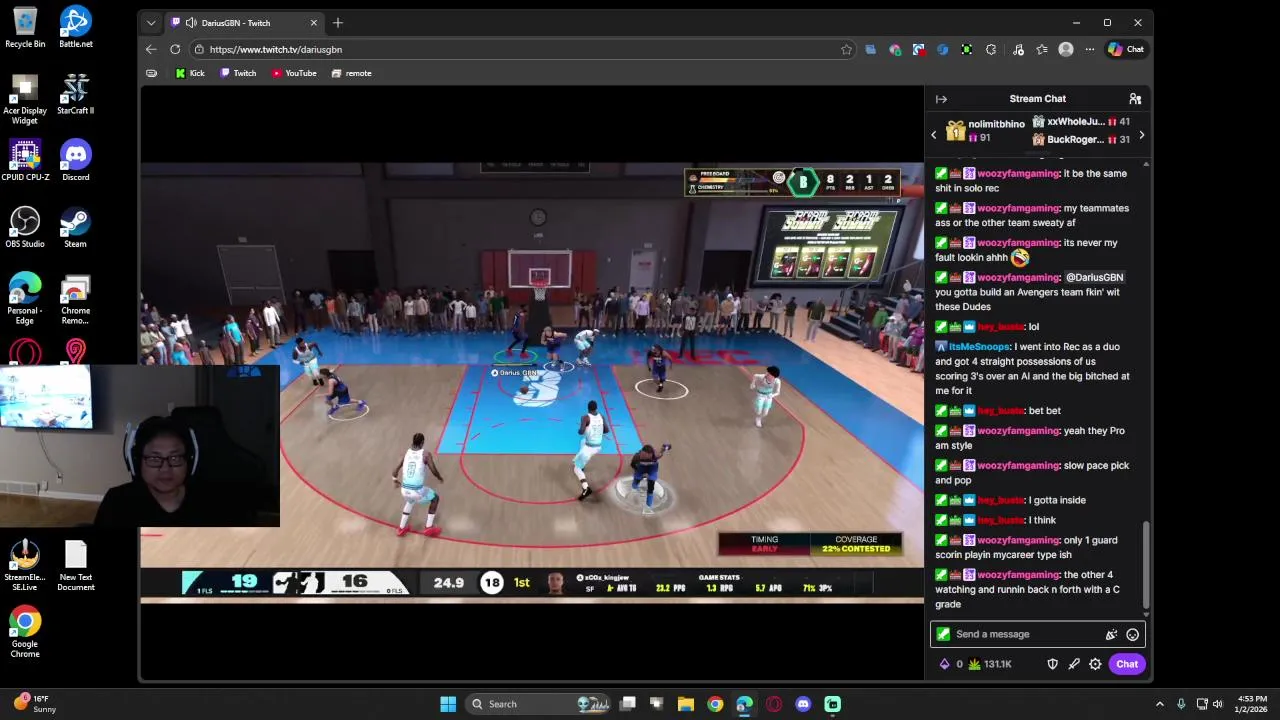Open browser Favorites list icon
Image resolution: width=1280 pixels, height=720 pixels.
pyautogui.click(x=1042, y=49)
